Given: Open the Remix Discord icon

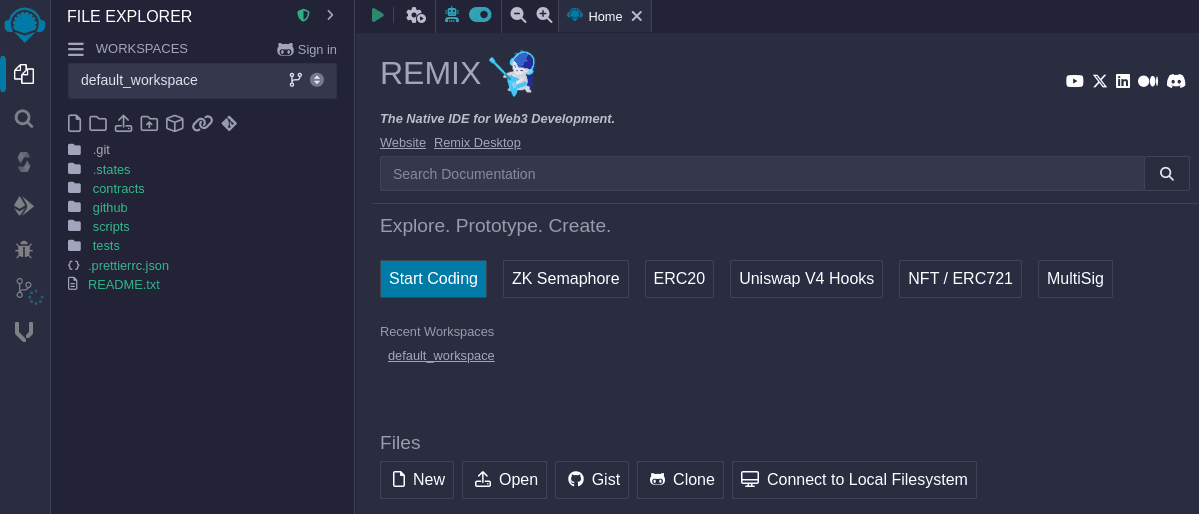Looking at the screenshot, I should (1176, 81).
